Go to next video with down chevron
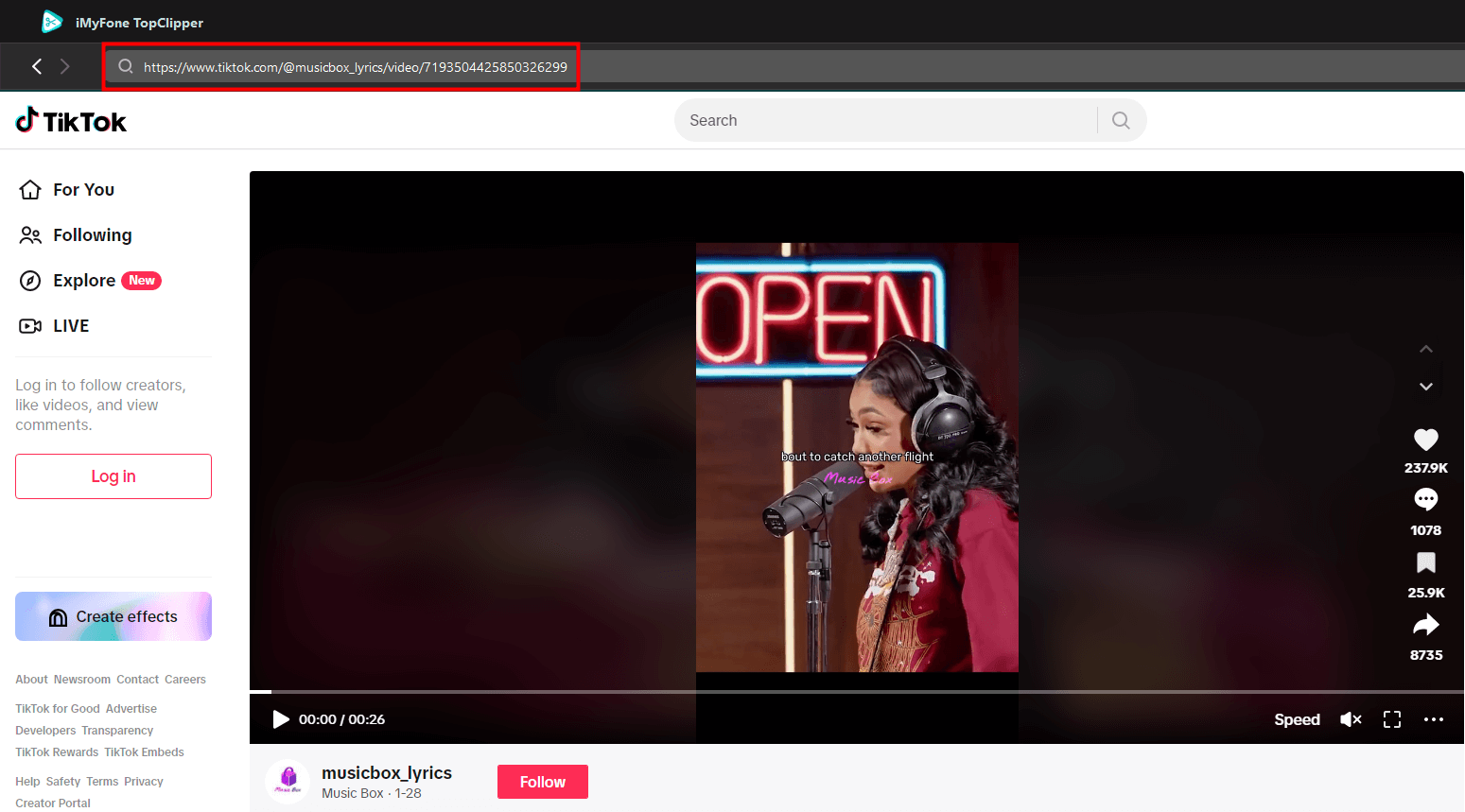Image resolution: width=1465 pixels, height=812 pixels. [x=1426, y=387]
